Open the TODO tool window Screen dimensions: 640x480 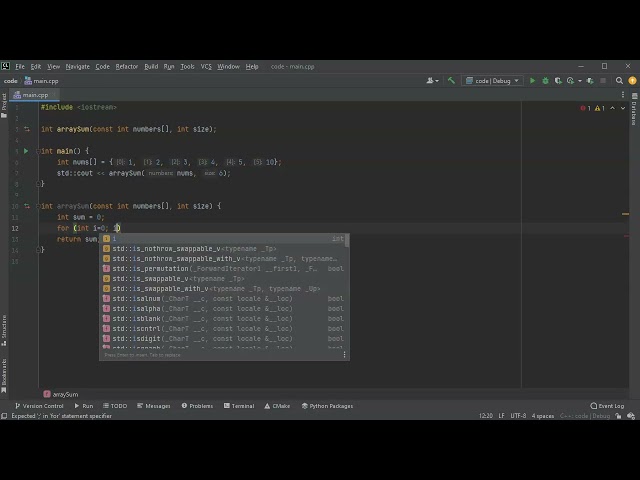tap(115, 406)
